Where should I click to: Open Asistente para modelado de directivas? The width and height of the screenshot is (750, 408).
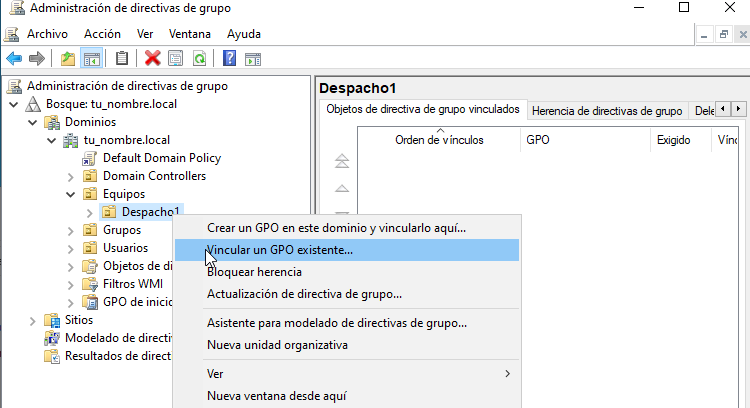click(x=347, y=323)
